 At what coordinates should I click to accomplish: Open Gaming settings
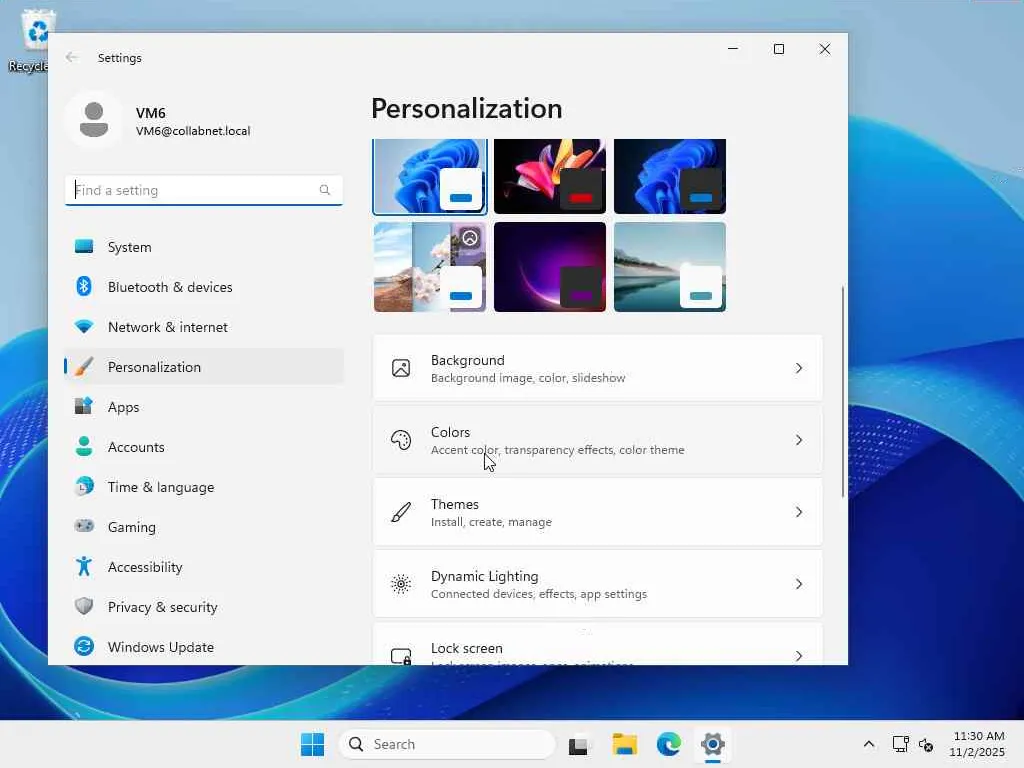click(204, 526)
